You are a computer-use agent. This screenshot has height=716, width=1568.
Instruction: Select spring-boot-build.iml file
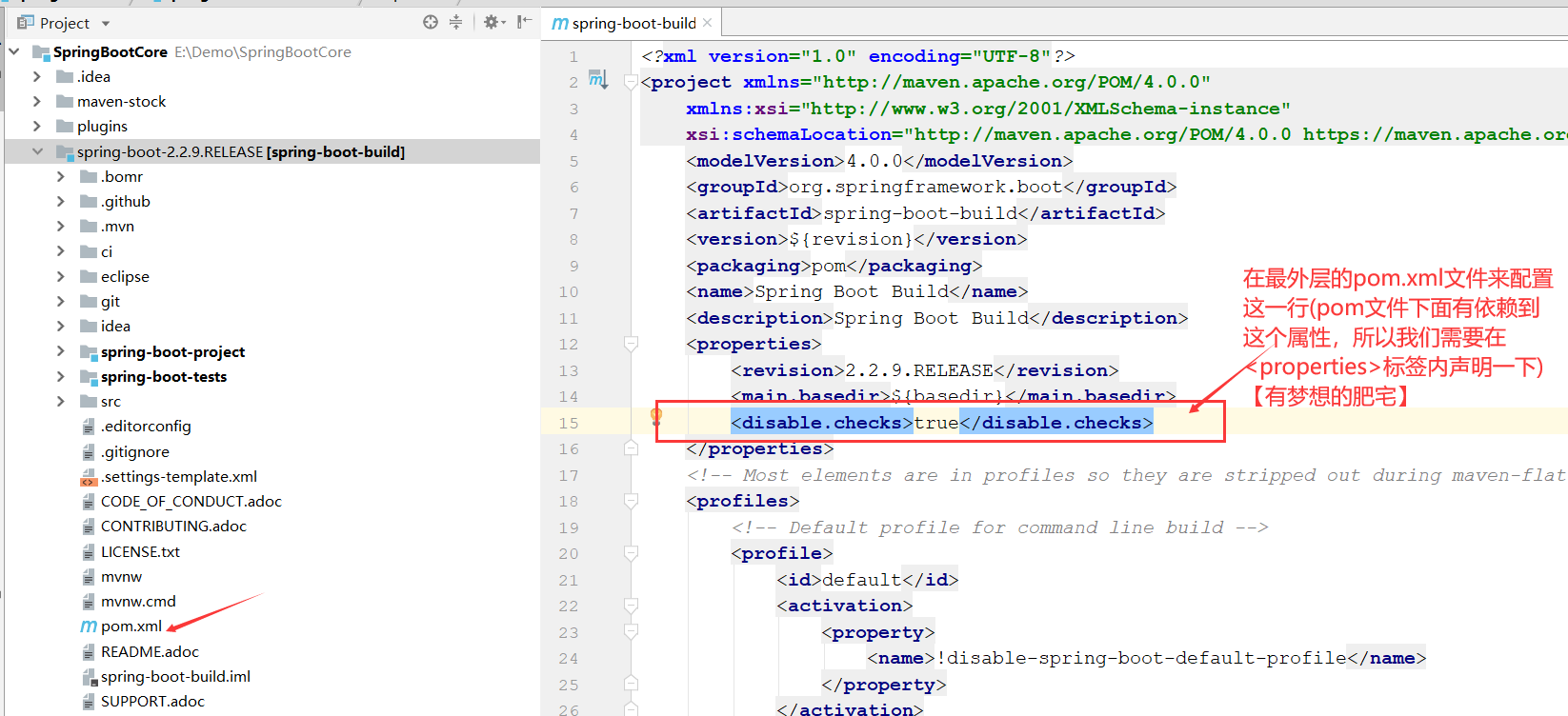[x=175, y=676]
